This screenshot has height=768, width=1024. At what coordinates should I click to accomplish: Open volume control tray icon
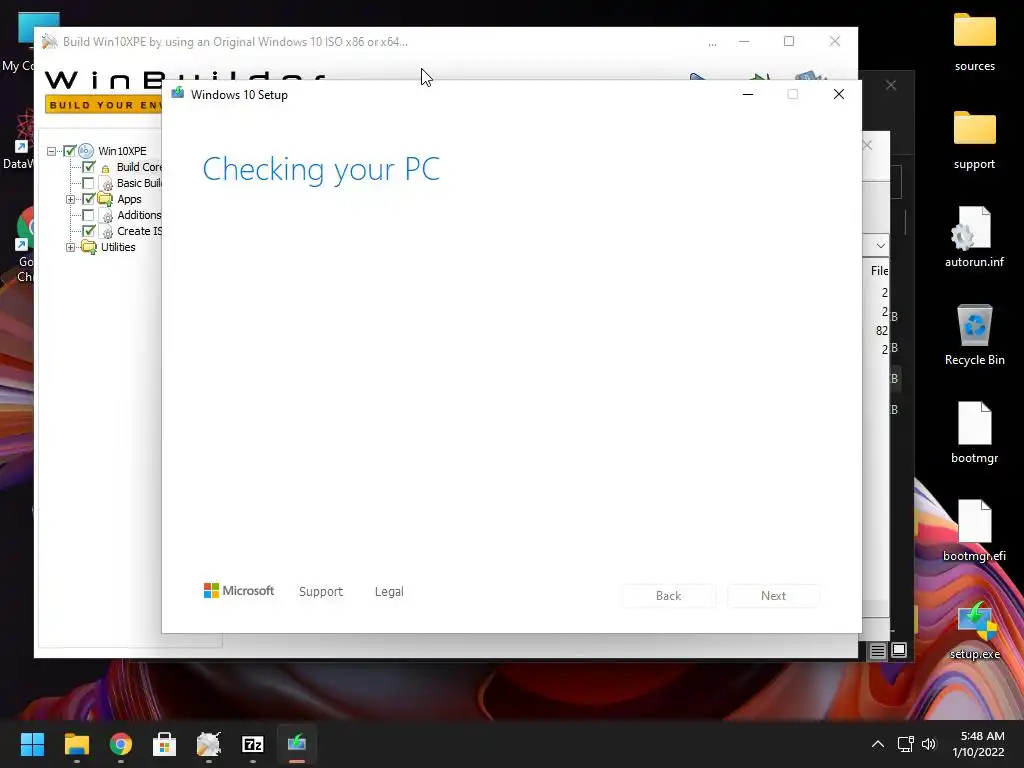pyautogui.click(x=929, y=744)
